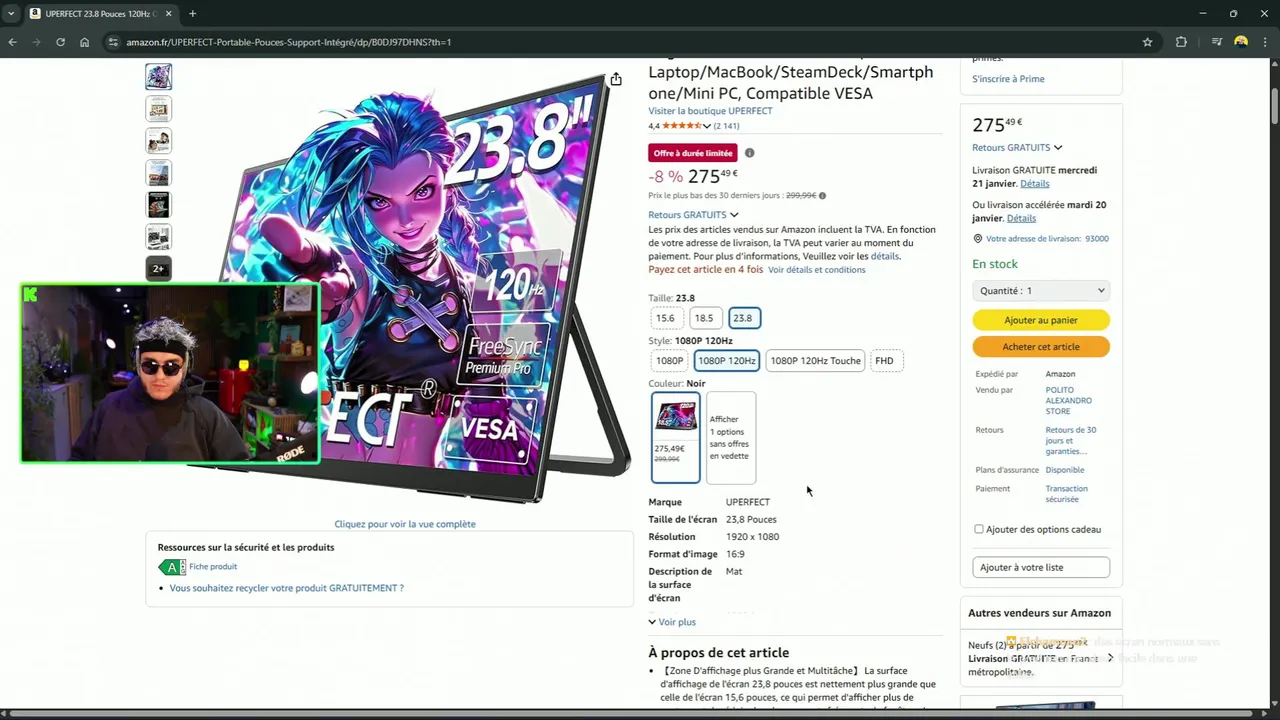Open the 2+ more images thumbnail

(x=158, y=268)
